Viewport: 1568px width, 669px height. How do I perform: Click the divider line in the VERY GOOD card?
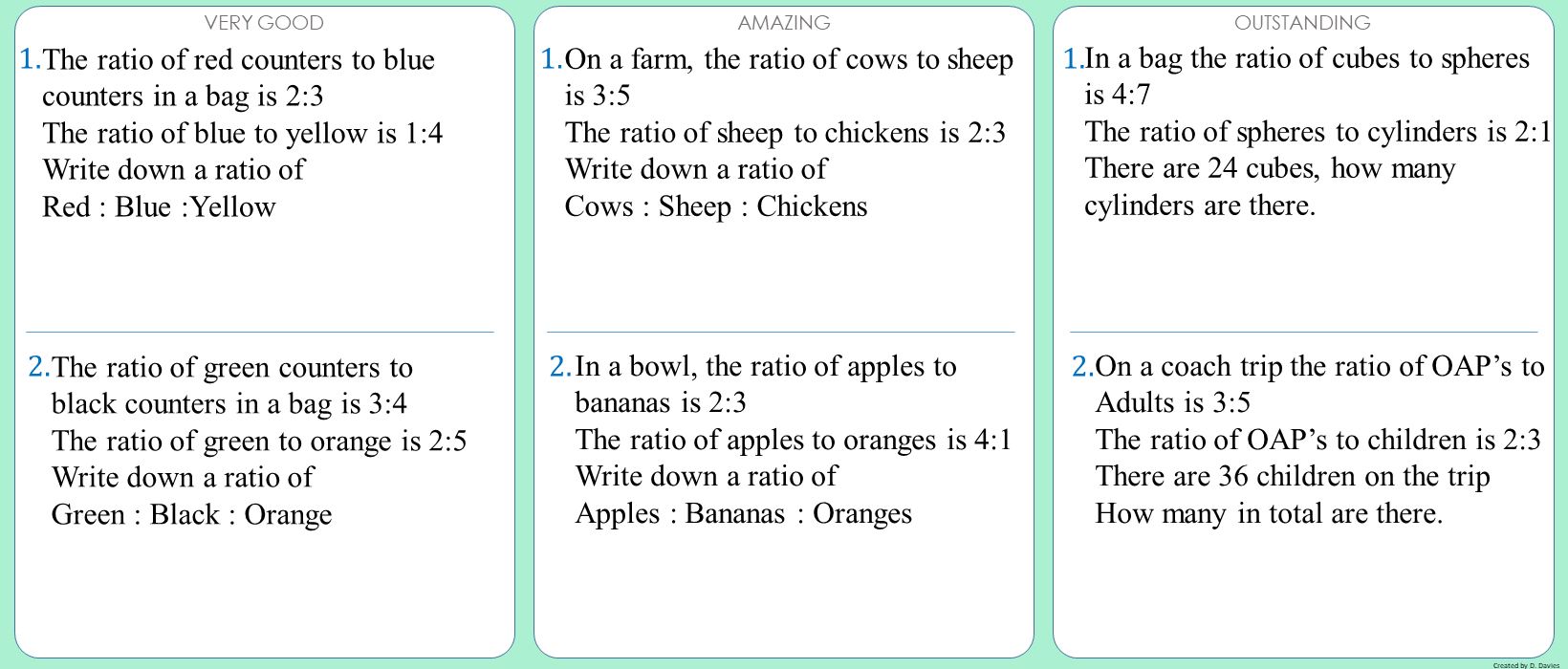click(x=260, y=332)
